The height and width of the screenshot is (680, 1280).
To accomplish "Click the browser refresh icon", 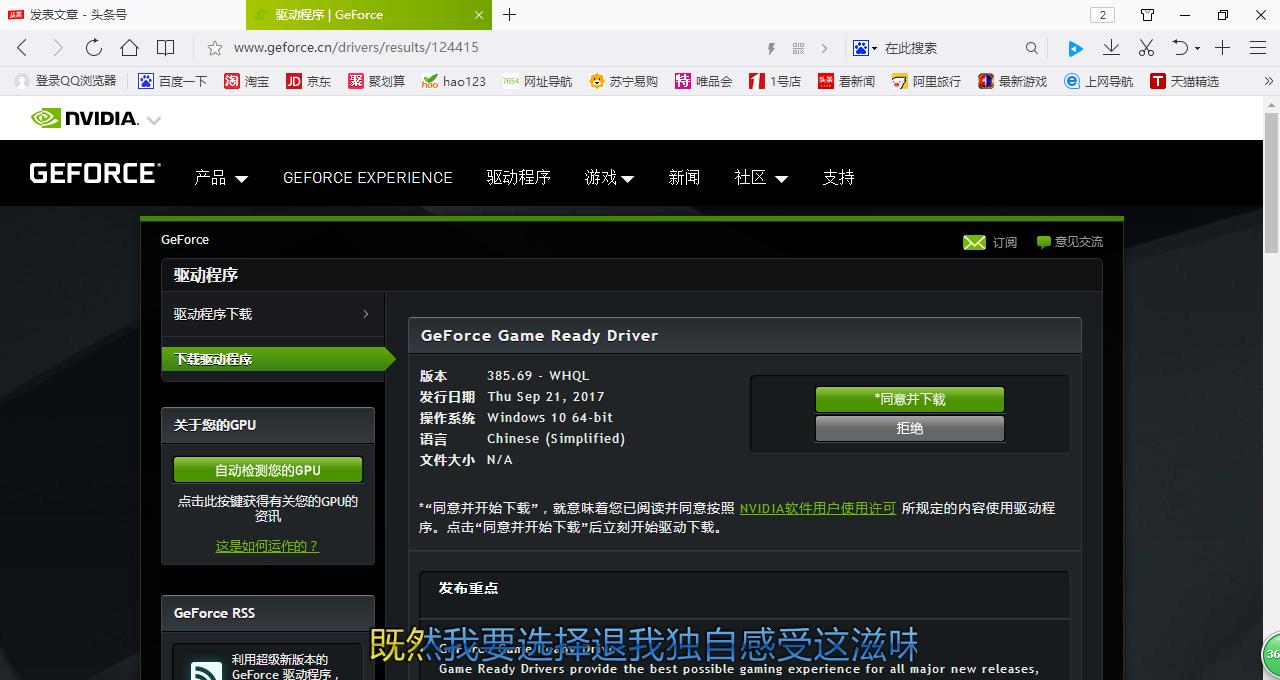I will coord(94,48).
